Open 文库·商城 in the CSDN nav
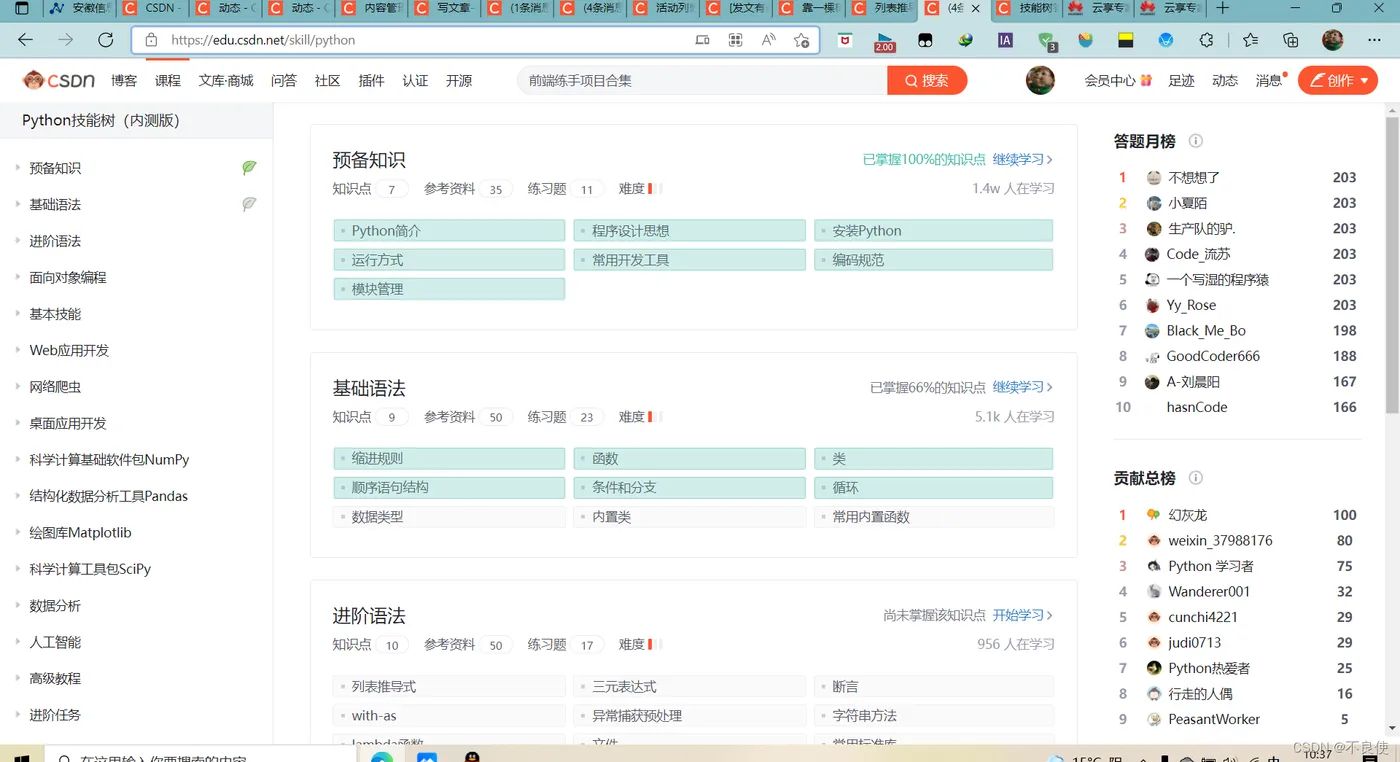 [x=226, y=80]
